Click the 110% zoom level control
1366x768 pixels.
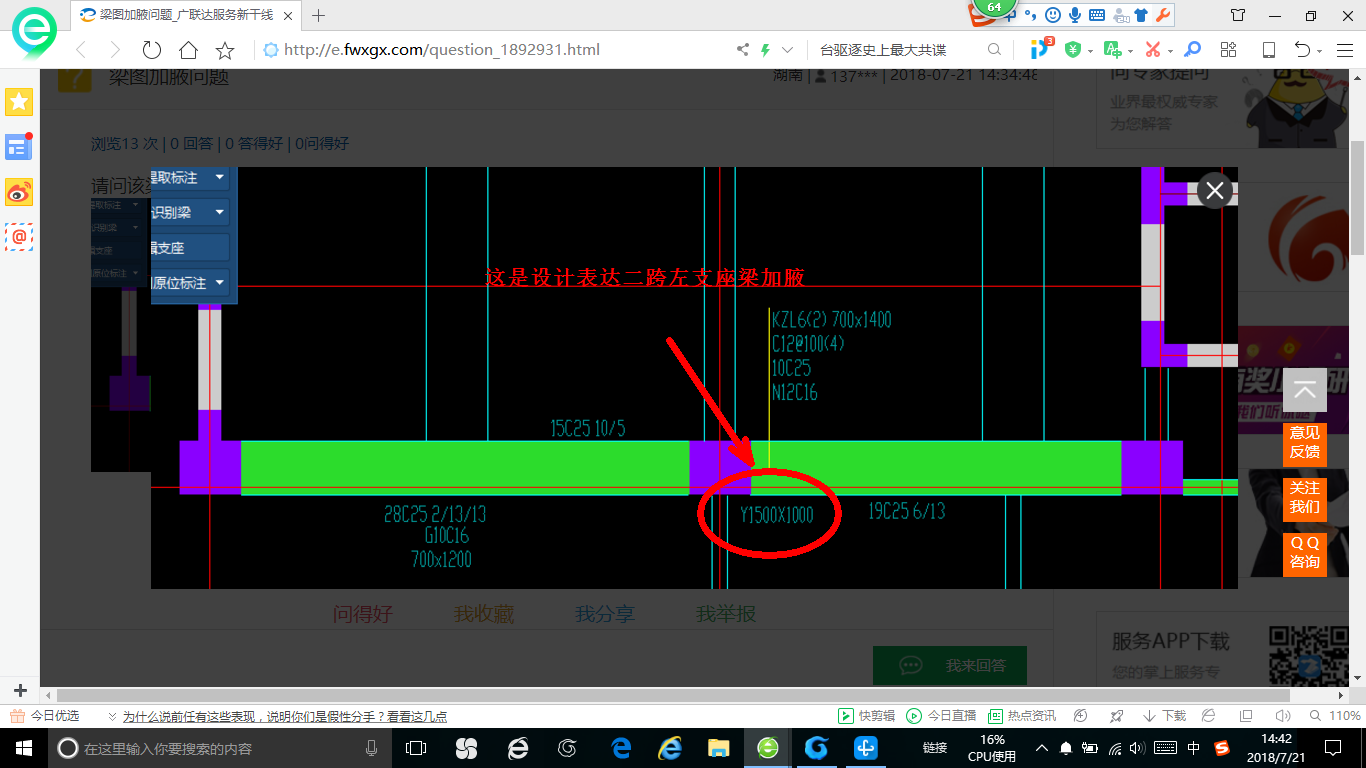coord(1335,716)
